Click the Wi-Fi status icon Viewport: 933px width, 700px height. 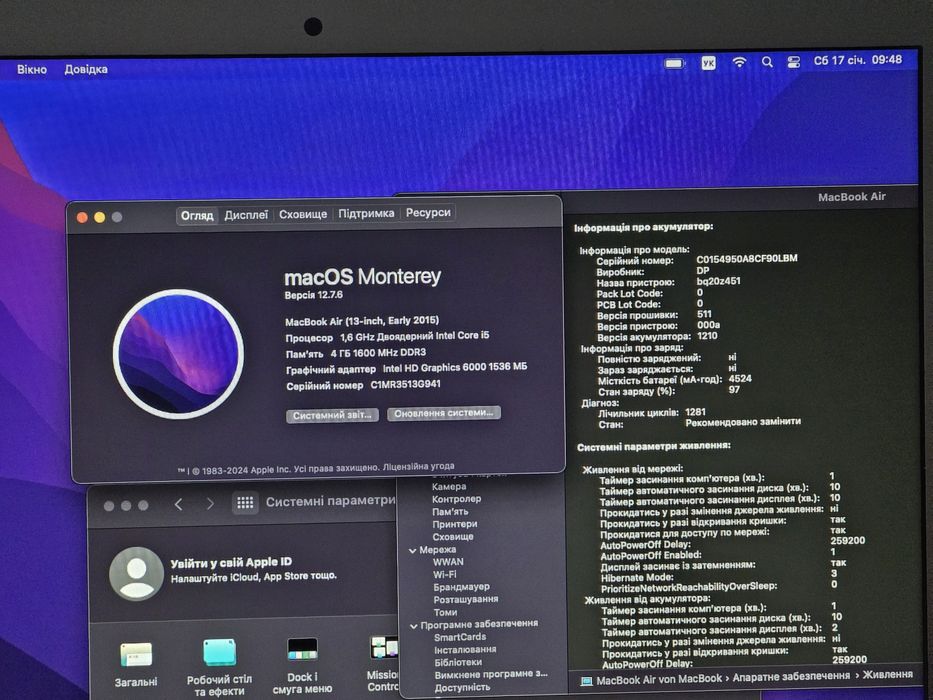[x=739, y=62]
